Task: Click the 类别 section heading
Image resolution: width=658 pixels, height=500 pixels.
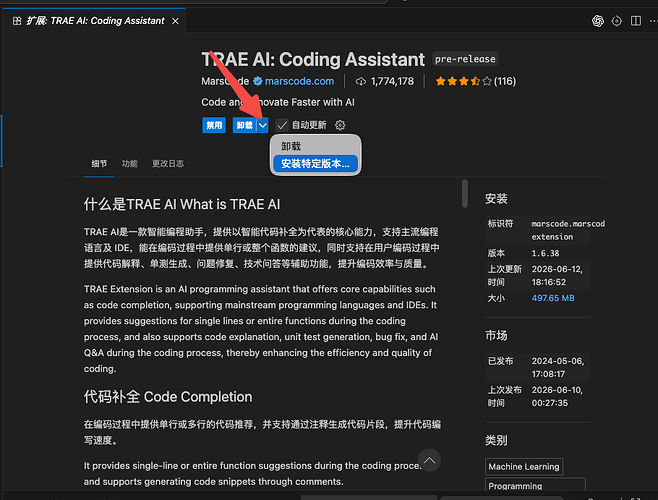Action: click(x=496, y=440)
